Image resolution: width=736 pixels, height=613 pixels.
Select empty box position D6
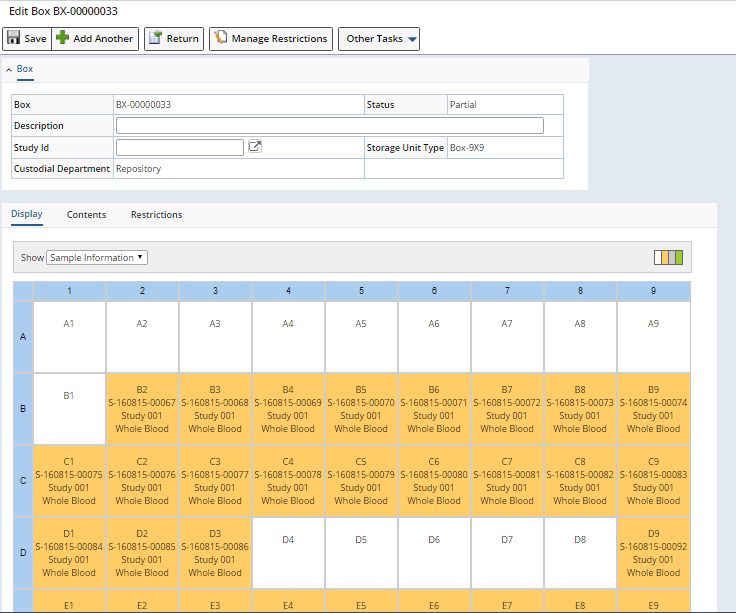tap(434, 553)
